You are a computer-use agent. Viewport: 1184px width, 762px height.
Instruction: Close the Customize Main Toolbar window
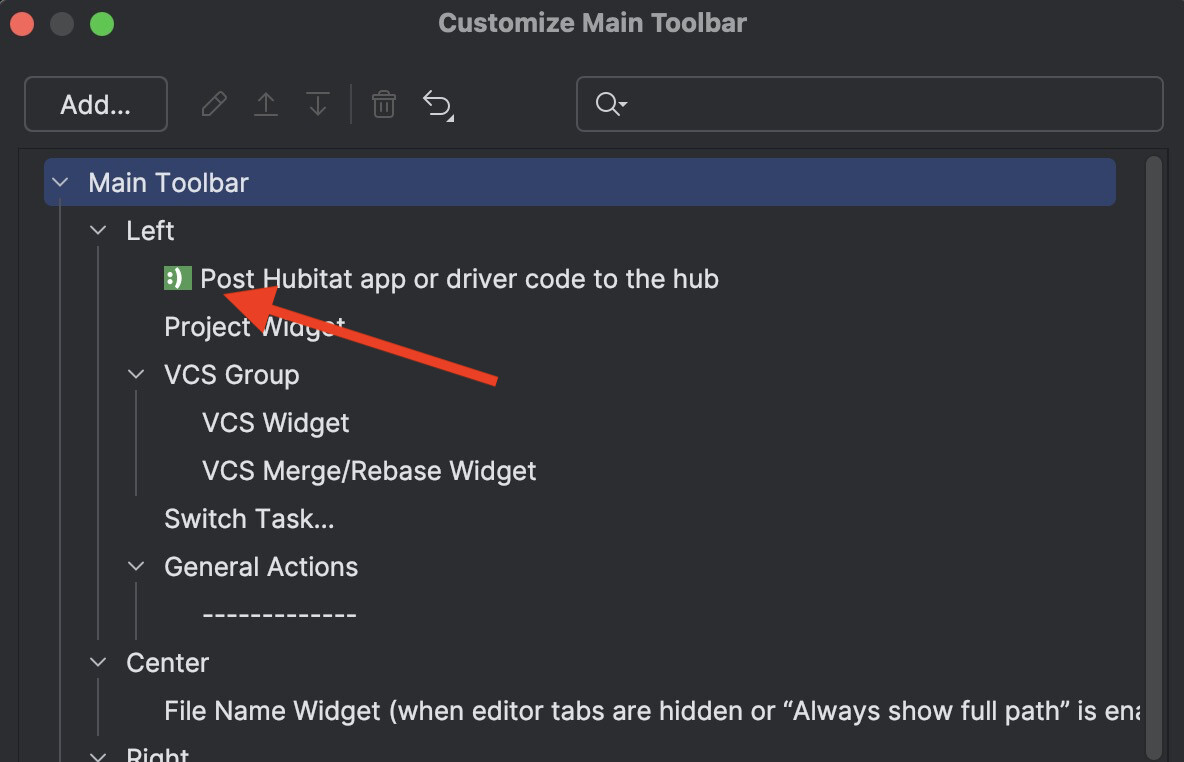(x=22, y=24)
